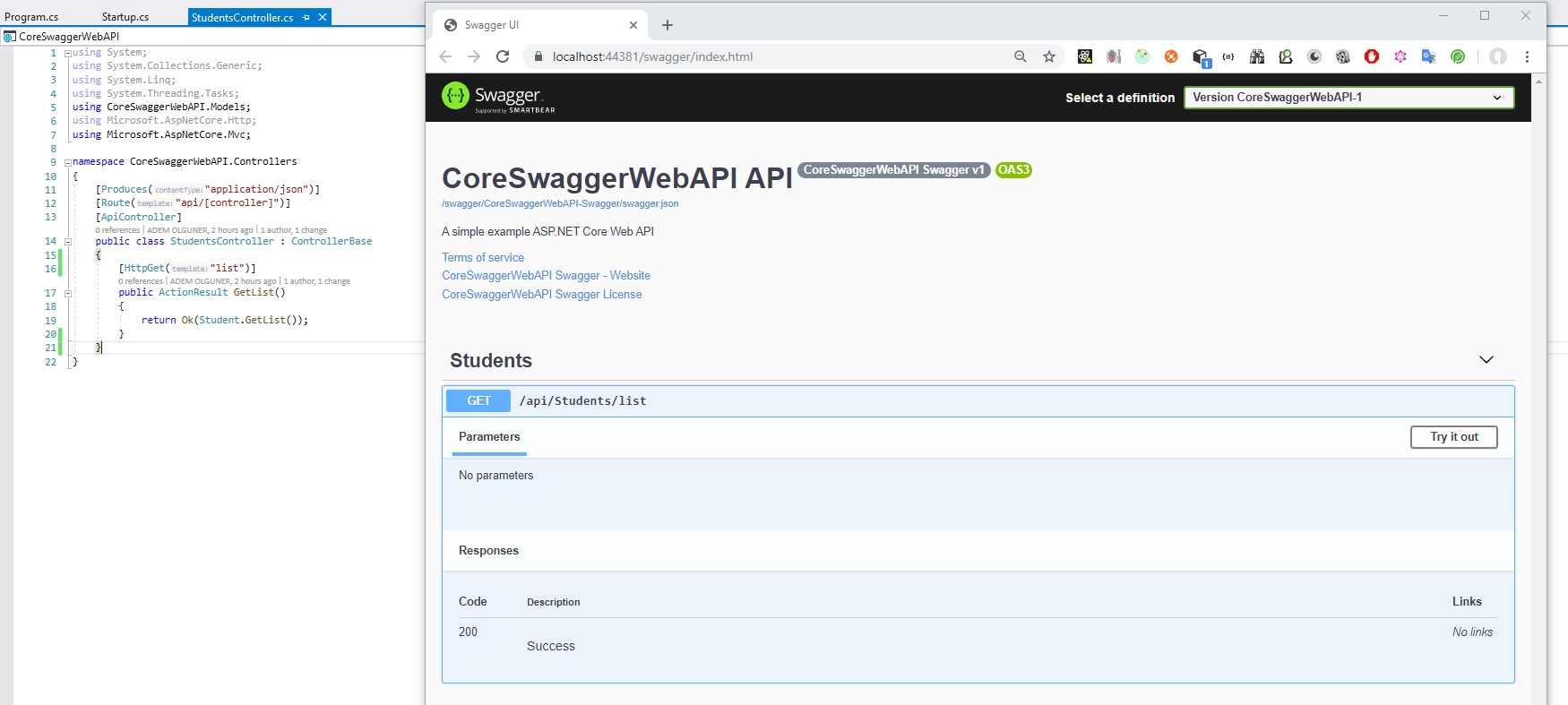Screen dimensions: 1568x705
Task: Click the page scrollbar up arrow
Action: (x=1539, y=82)
